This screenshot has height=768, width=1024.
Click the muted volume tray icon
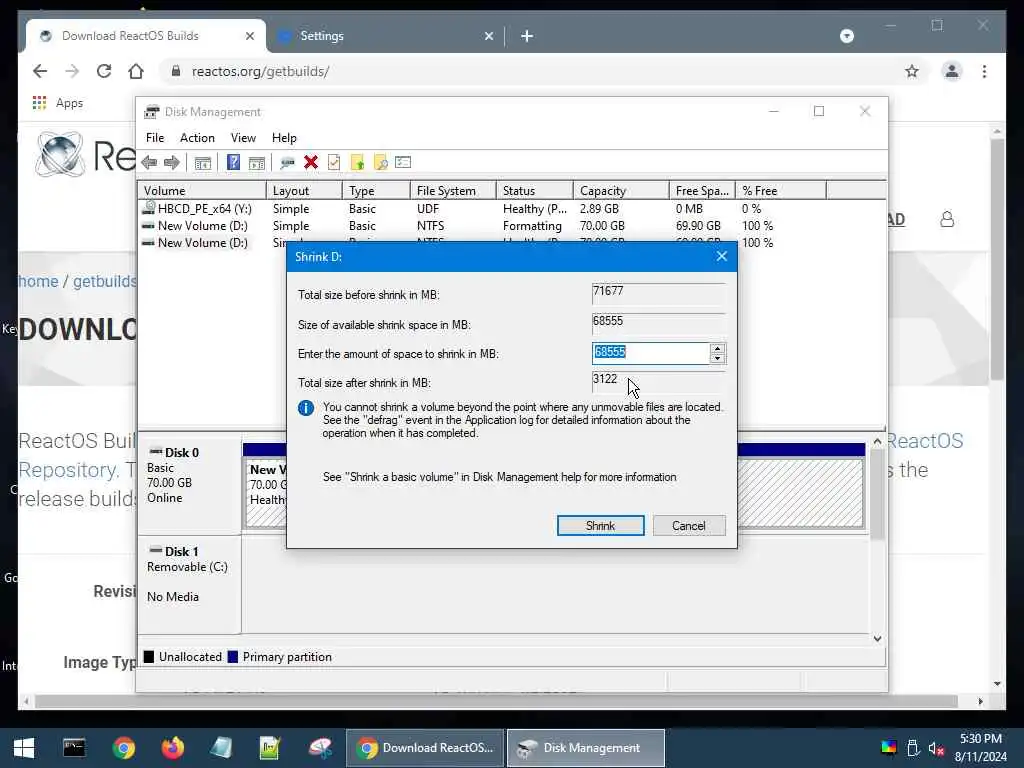(936, 748)
